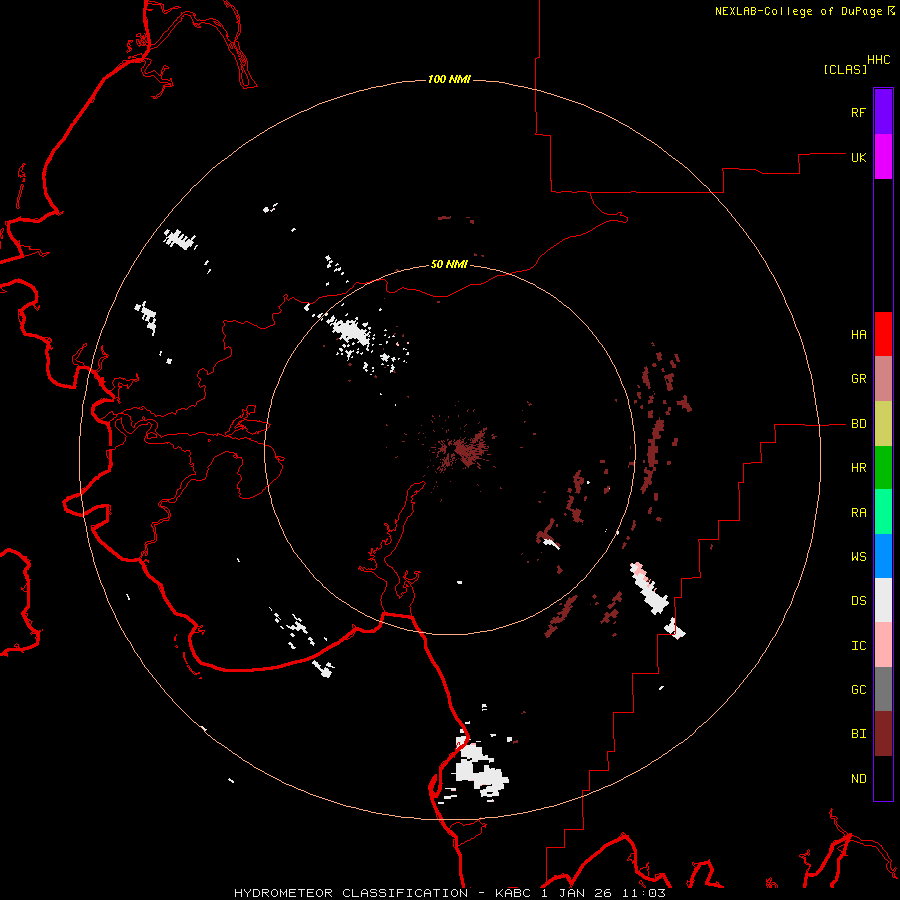Click the red HA color swatch
Image resolution: width=900 pixels, height=900 pixels.
coord(883,334)
